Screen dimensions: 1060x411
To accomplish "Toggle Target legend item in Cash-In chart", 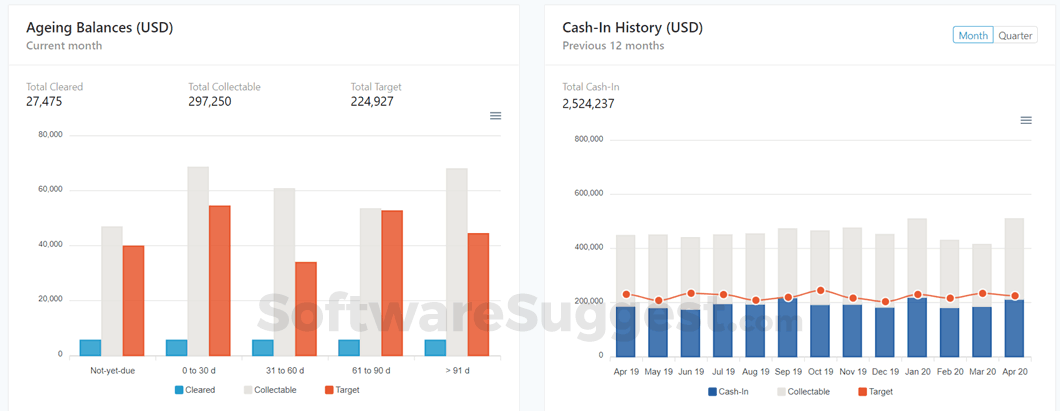I will [x=875, y=392].
